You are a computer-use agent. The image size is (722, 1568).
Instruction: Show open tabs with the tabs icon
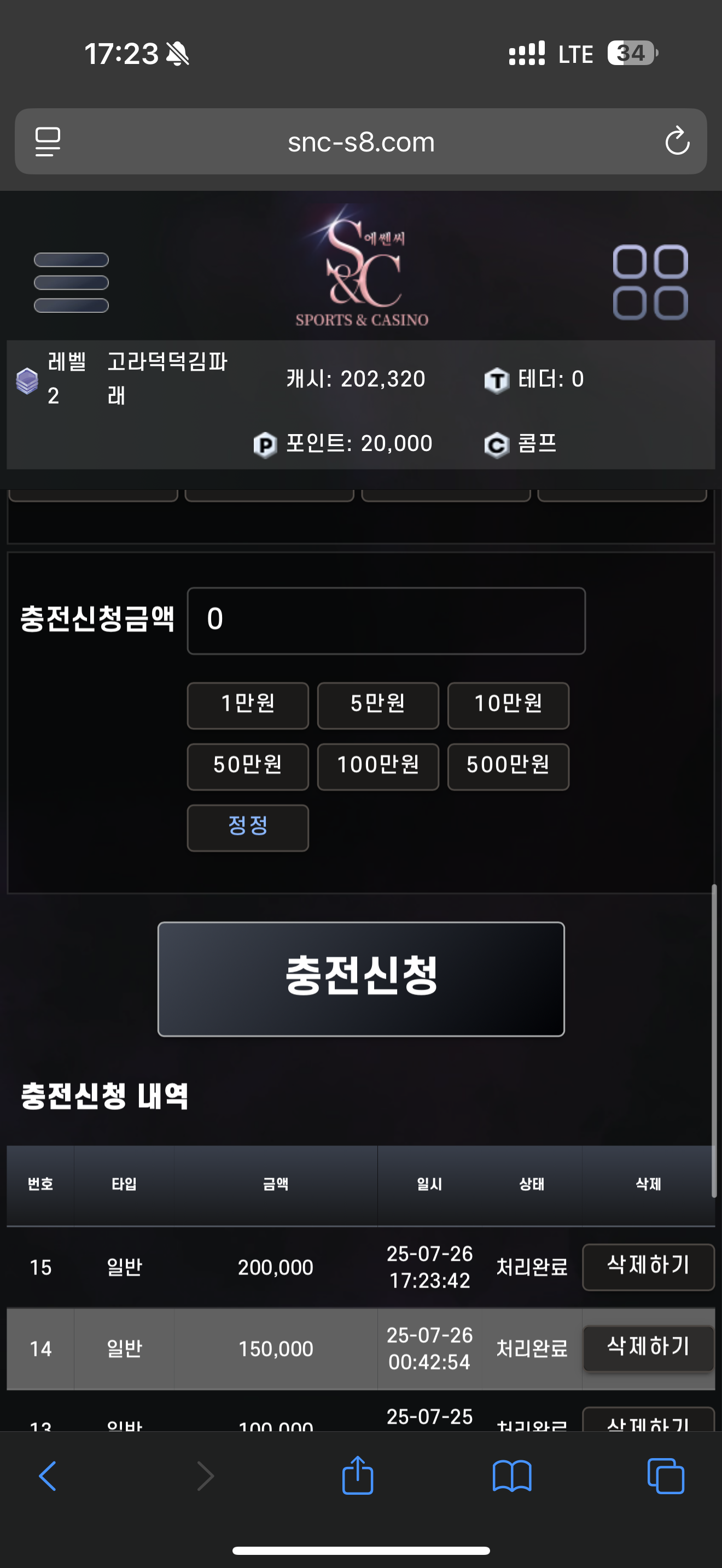pos(666,1476)
